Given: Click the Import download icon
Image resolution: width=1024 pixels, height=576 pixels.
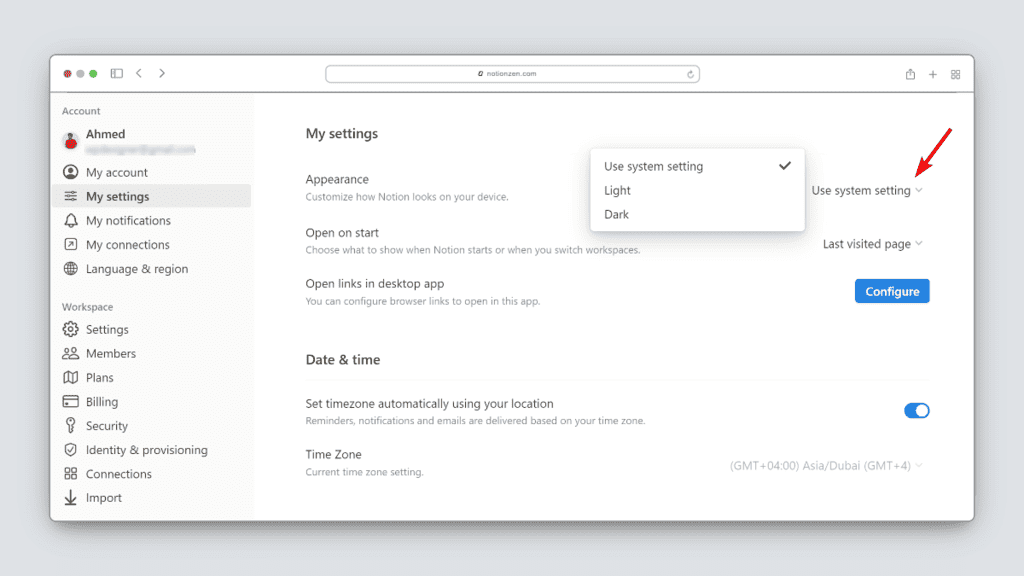Looking at the screenshot, I should click(70, 497).
